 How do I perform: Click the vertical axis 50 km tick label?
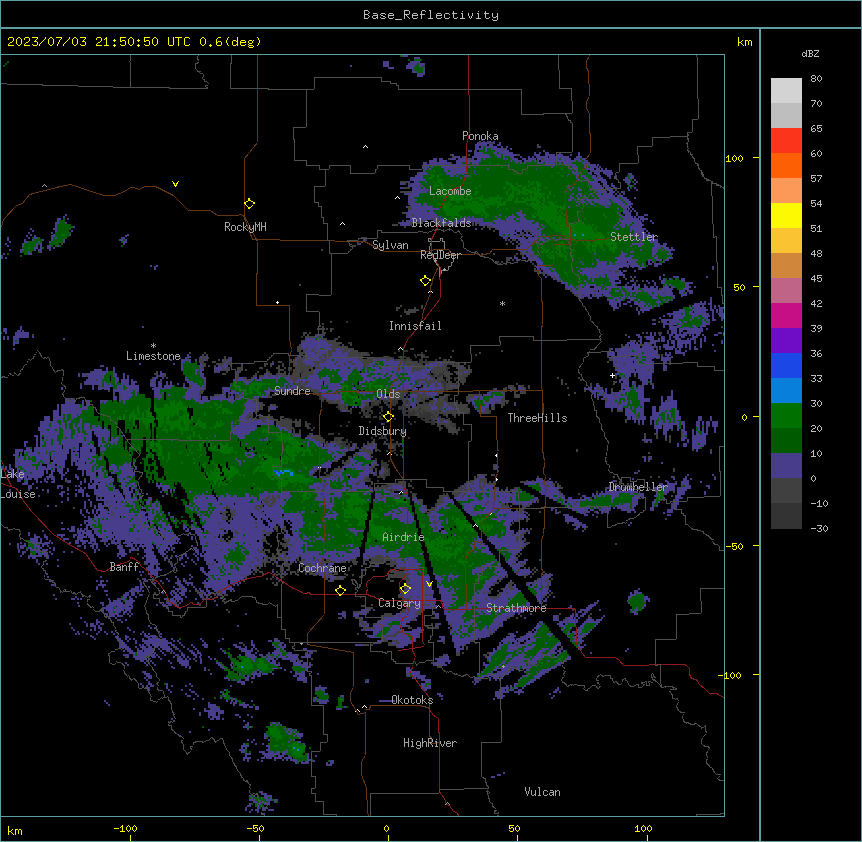[x=739, y=287]
